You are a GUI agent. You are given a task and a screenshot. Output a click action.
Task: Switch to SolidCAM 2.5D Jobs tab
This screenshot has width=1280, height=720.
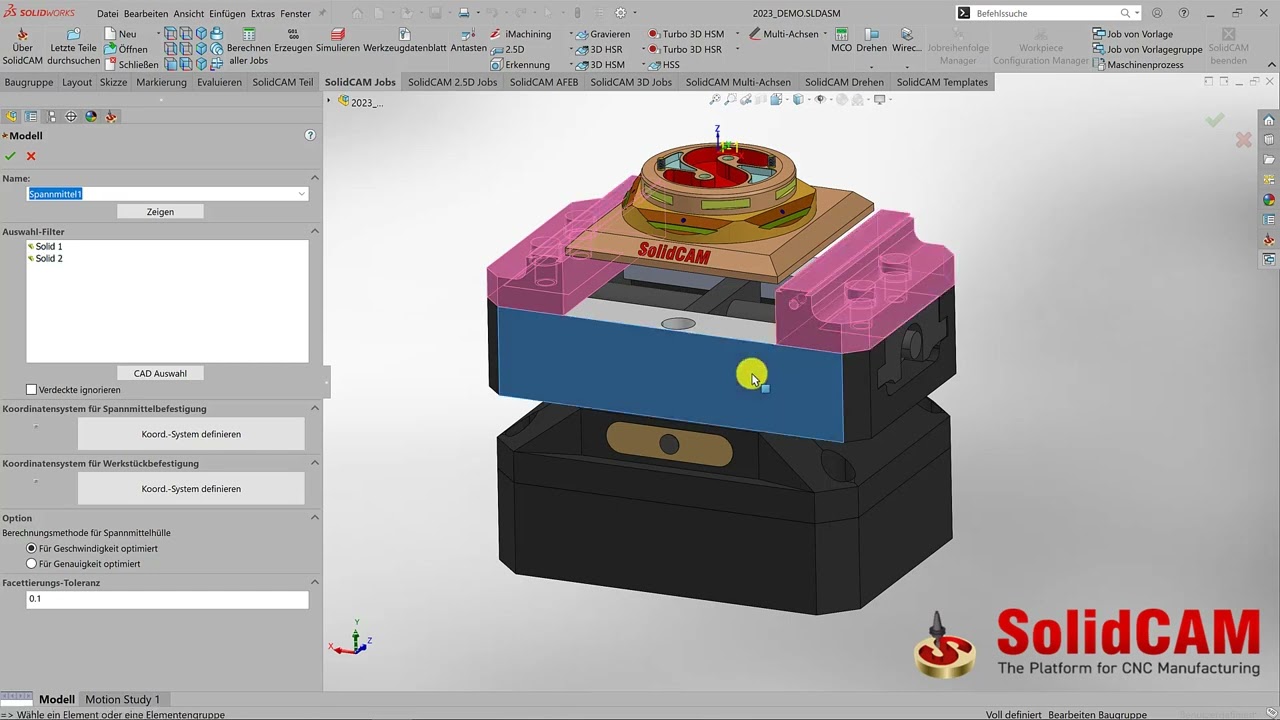point(452,82)
